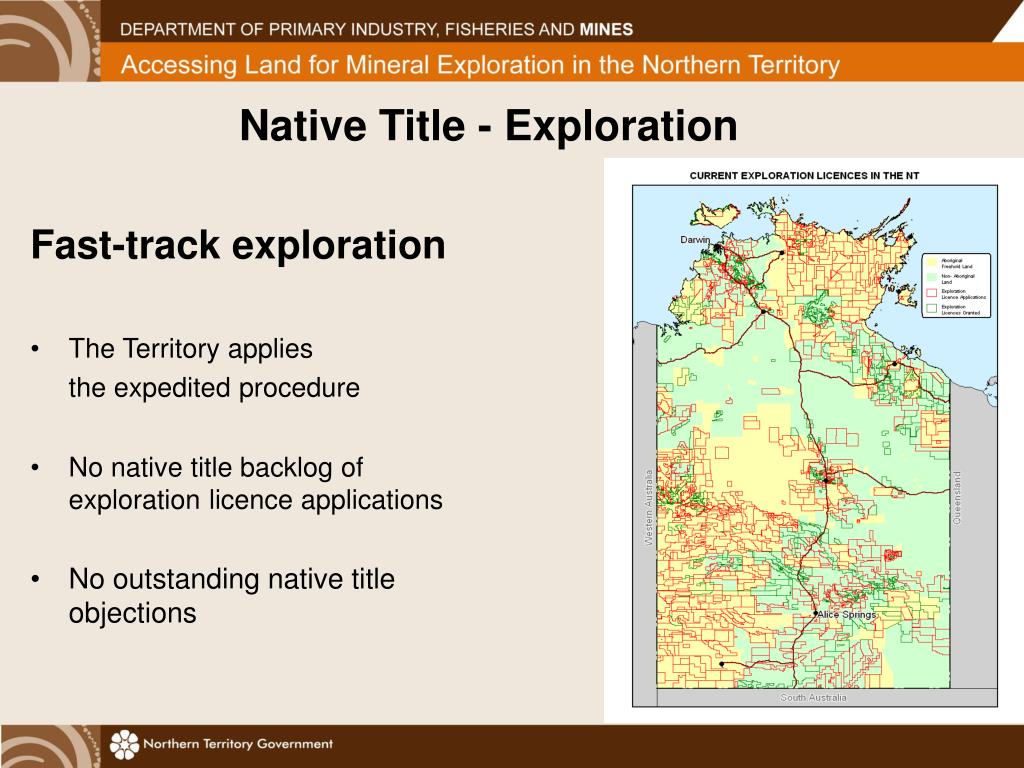Click the 'Non-Aboriginal Land' legend label

pyautogui.click(x=958, y=279)
